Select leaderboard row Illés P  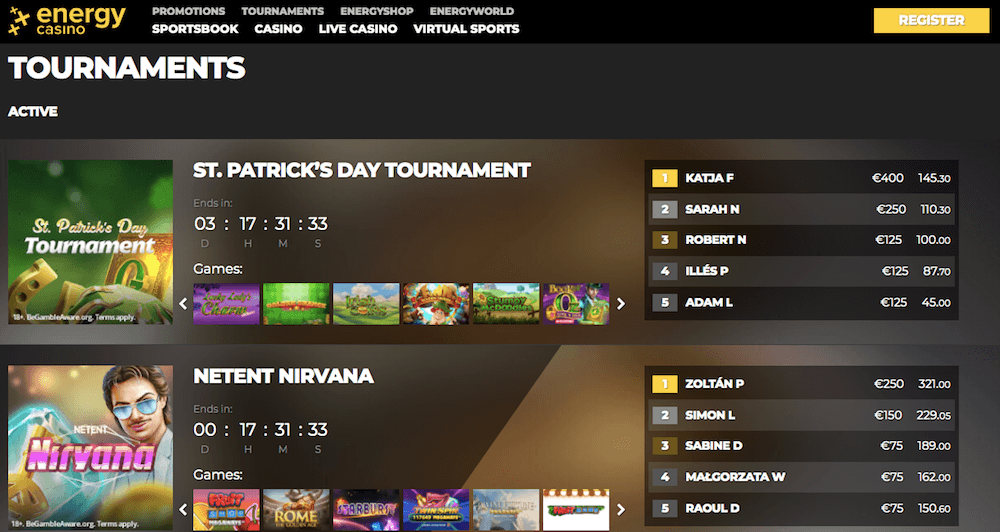(x=802, y=271)
